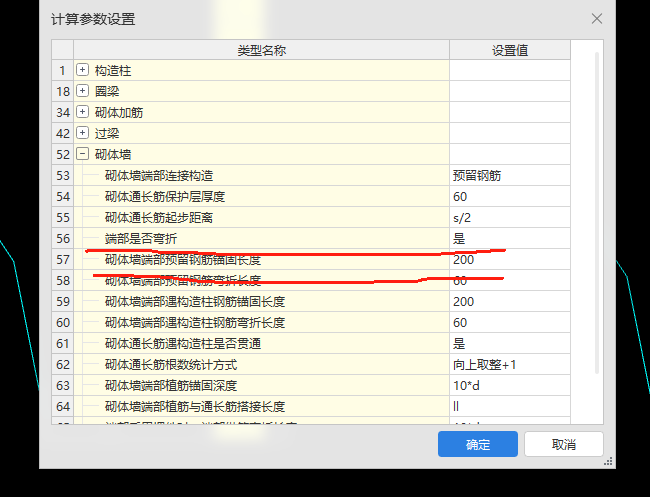Click the 类型名称 column header
Viewport: 650px width, 497px height.
click(262, 50)
